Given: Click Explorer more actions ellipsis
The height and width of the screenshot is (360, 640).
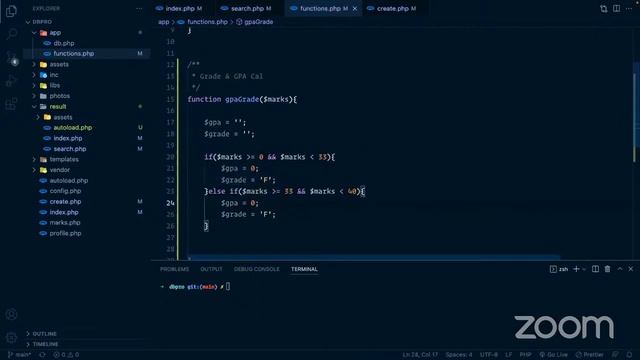Looking at the screenshot, I should [139, 8].
